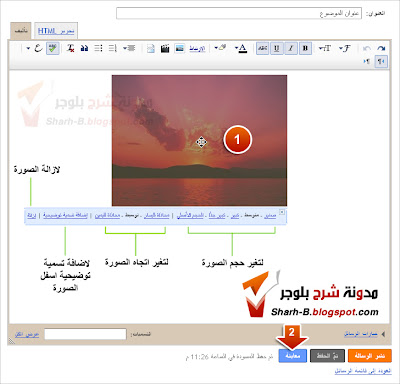Select left-to-right text direction icon
The image size is (400, 384).
[367, 62]
